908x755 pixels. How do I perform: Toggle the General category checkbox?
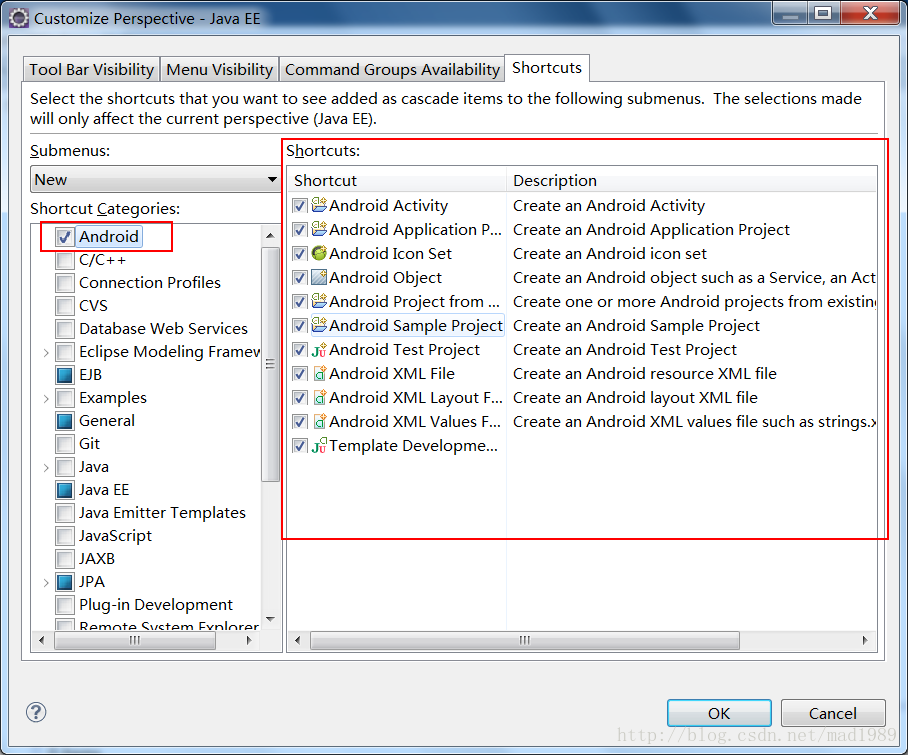[64, 420]
